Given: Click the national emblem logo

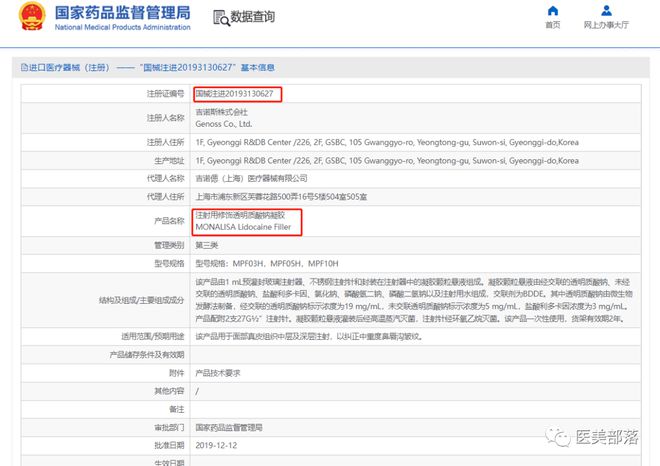Looking at the screenshot, I should 32,16.
